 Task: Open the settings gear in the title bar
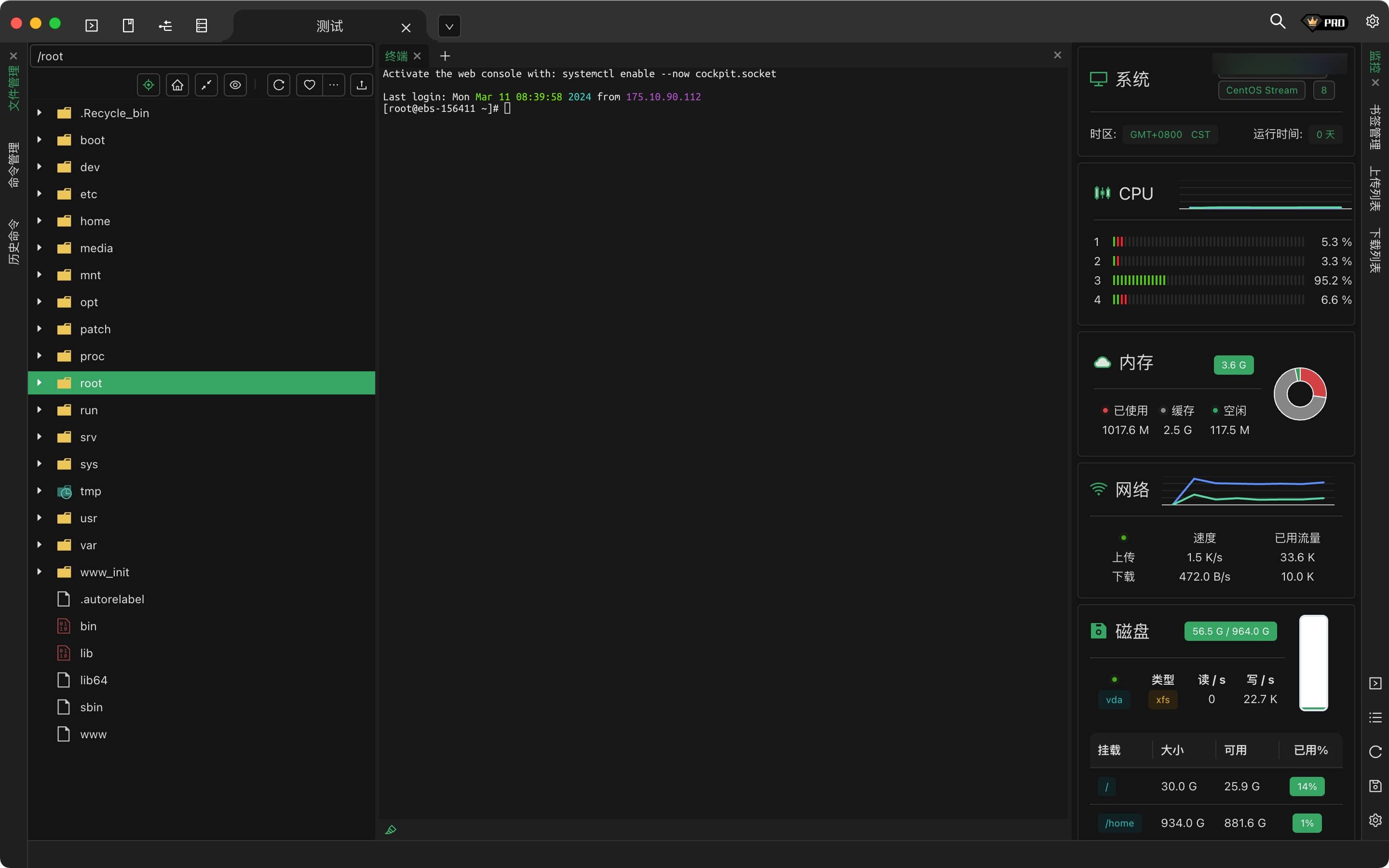click(1372, 22)
